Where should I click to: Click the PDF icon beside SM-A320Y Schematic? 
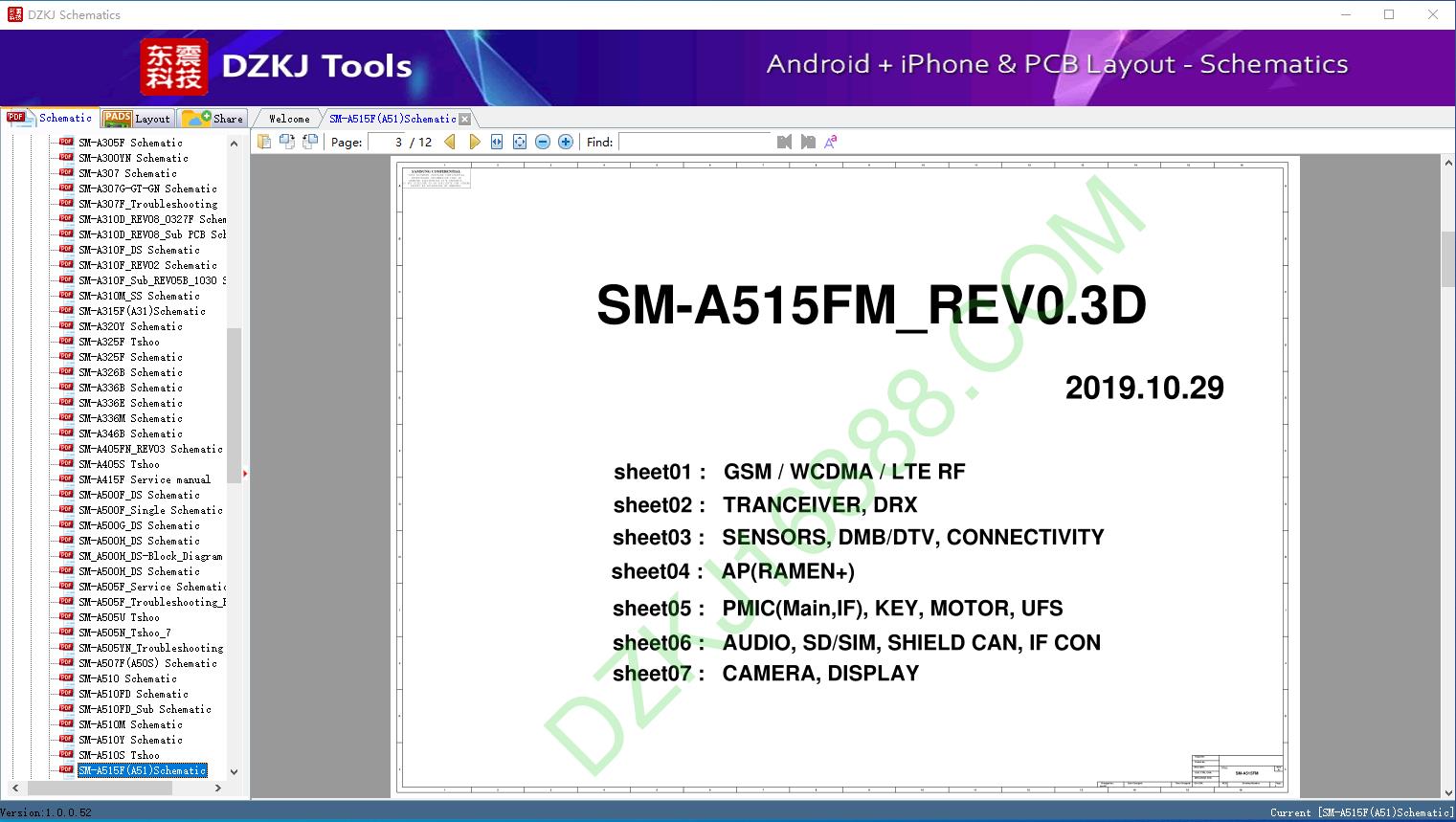(x=66, y=325)
